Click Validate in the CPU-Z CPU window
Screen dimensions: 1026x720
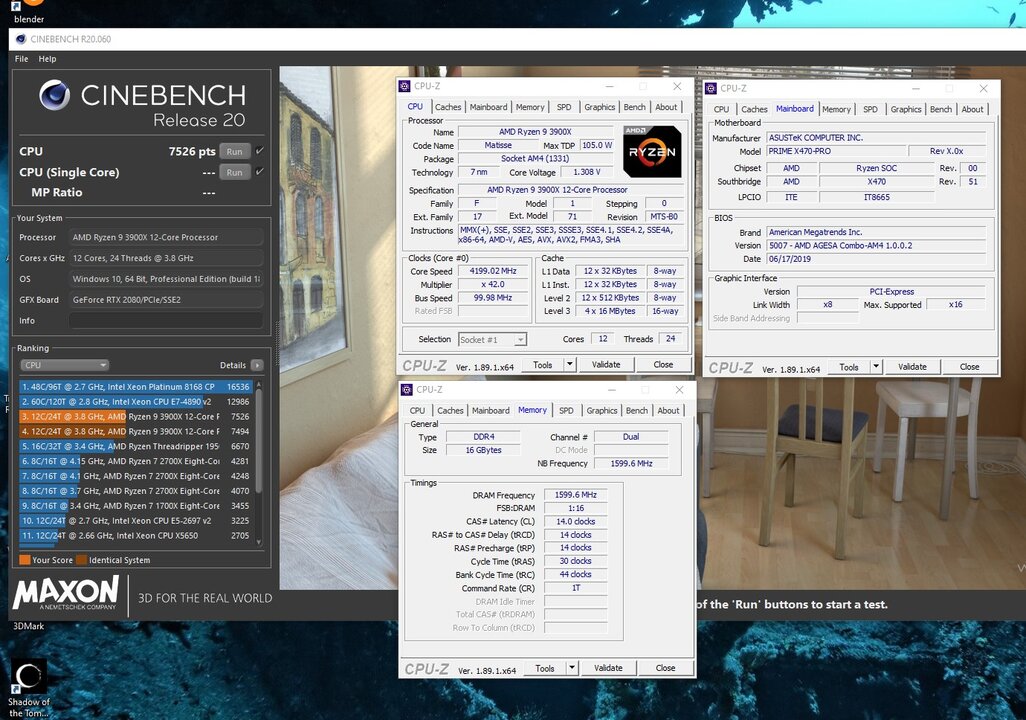(606, 365)
